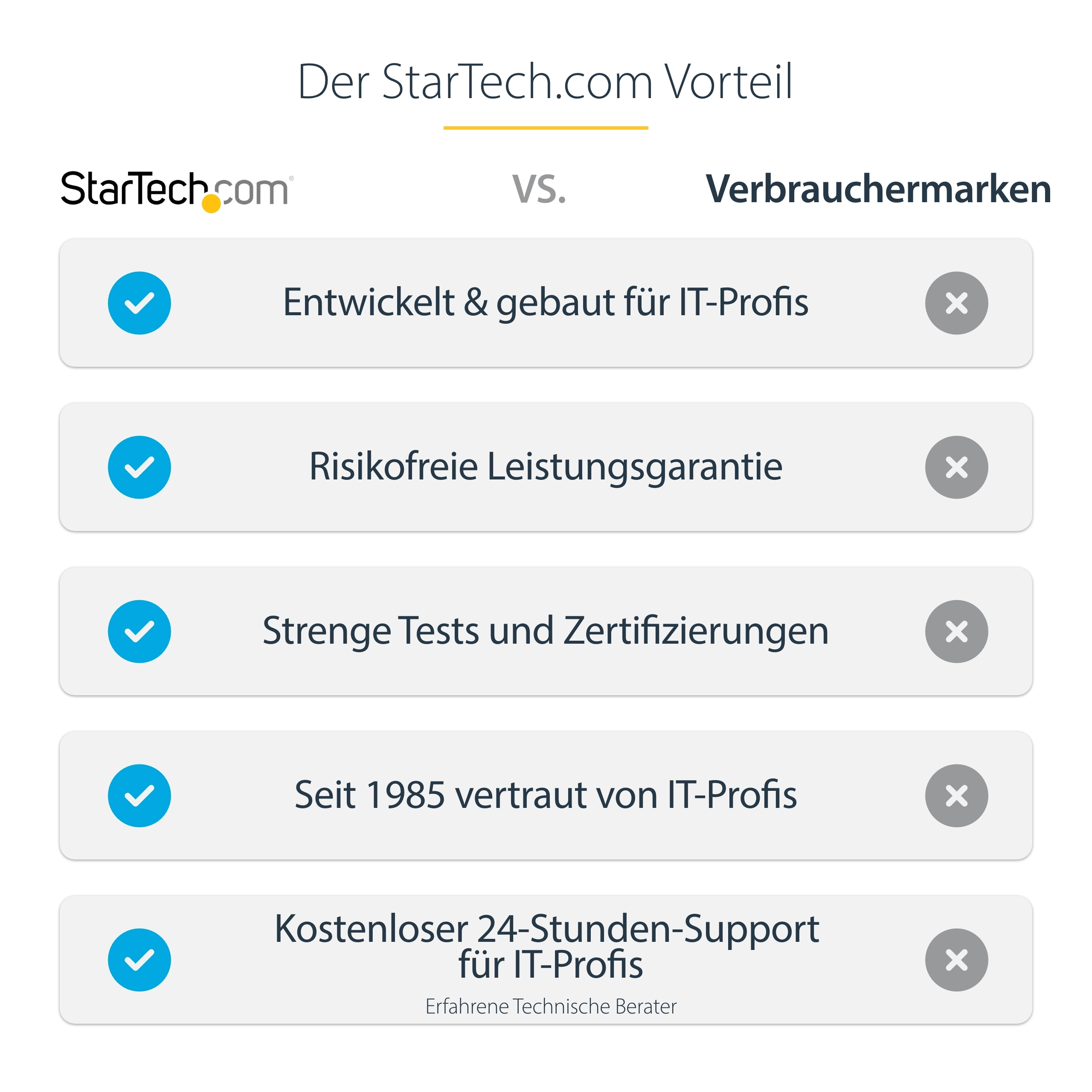
Task: Click the blue checkmark beside Seit 1985
Action: point(139,796)
